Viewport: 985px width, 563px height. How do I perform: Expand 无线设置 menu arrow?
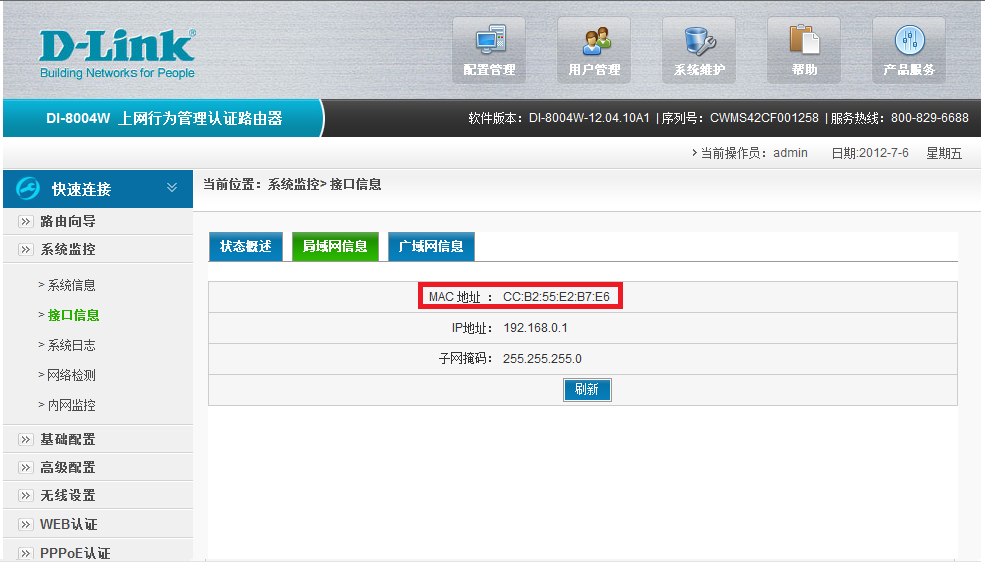coord(25,496)
